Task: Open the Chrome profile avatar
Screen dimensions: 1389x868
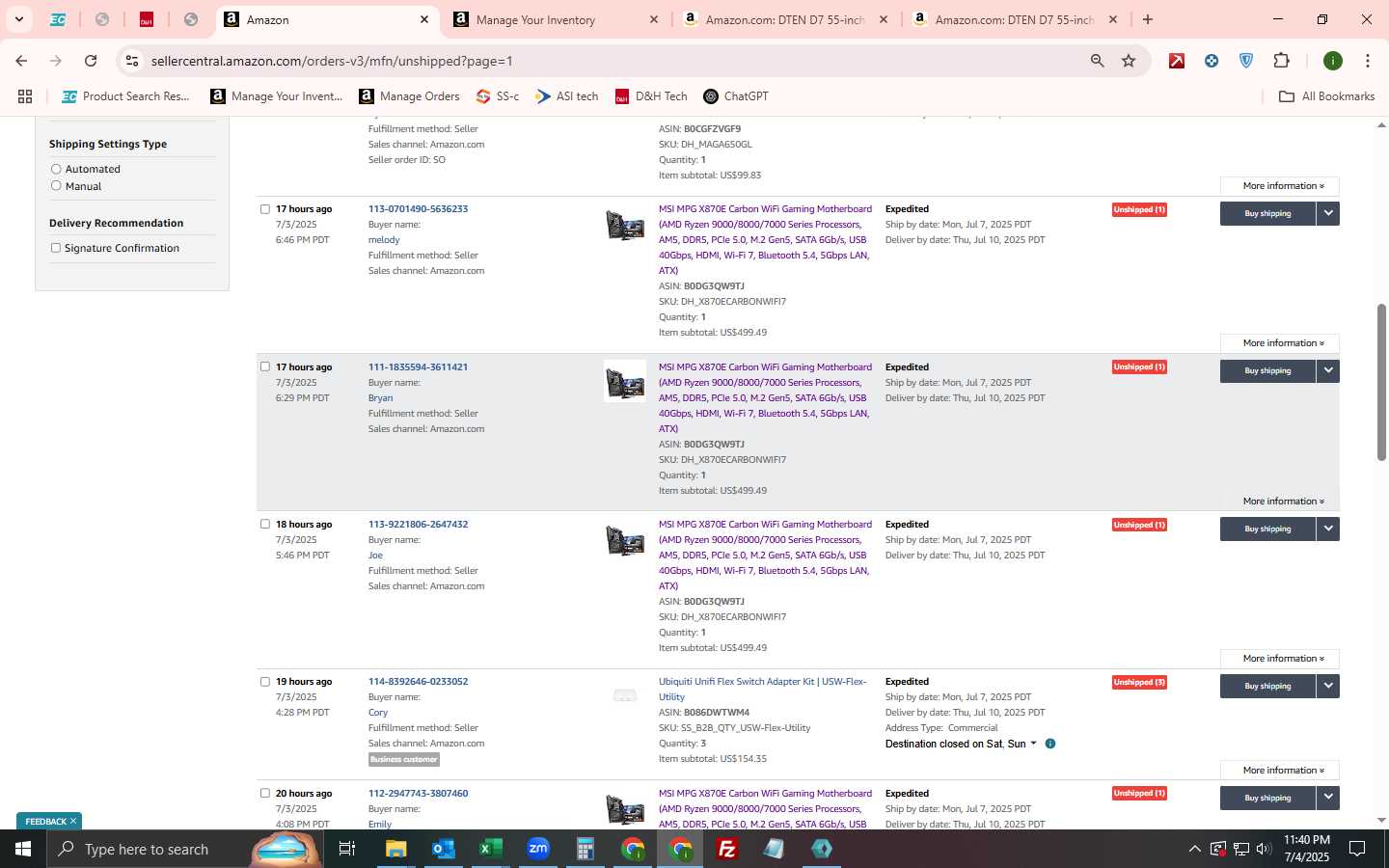Action: pyautogui.click(x=1333, y=61)
